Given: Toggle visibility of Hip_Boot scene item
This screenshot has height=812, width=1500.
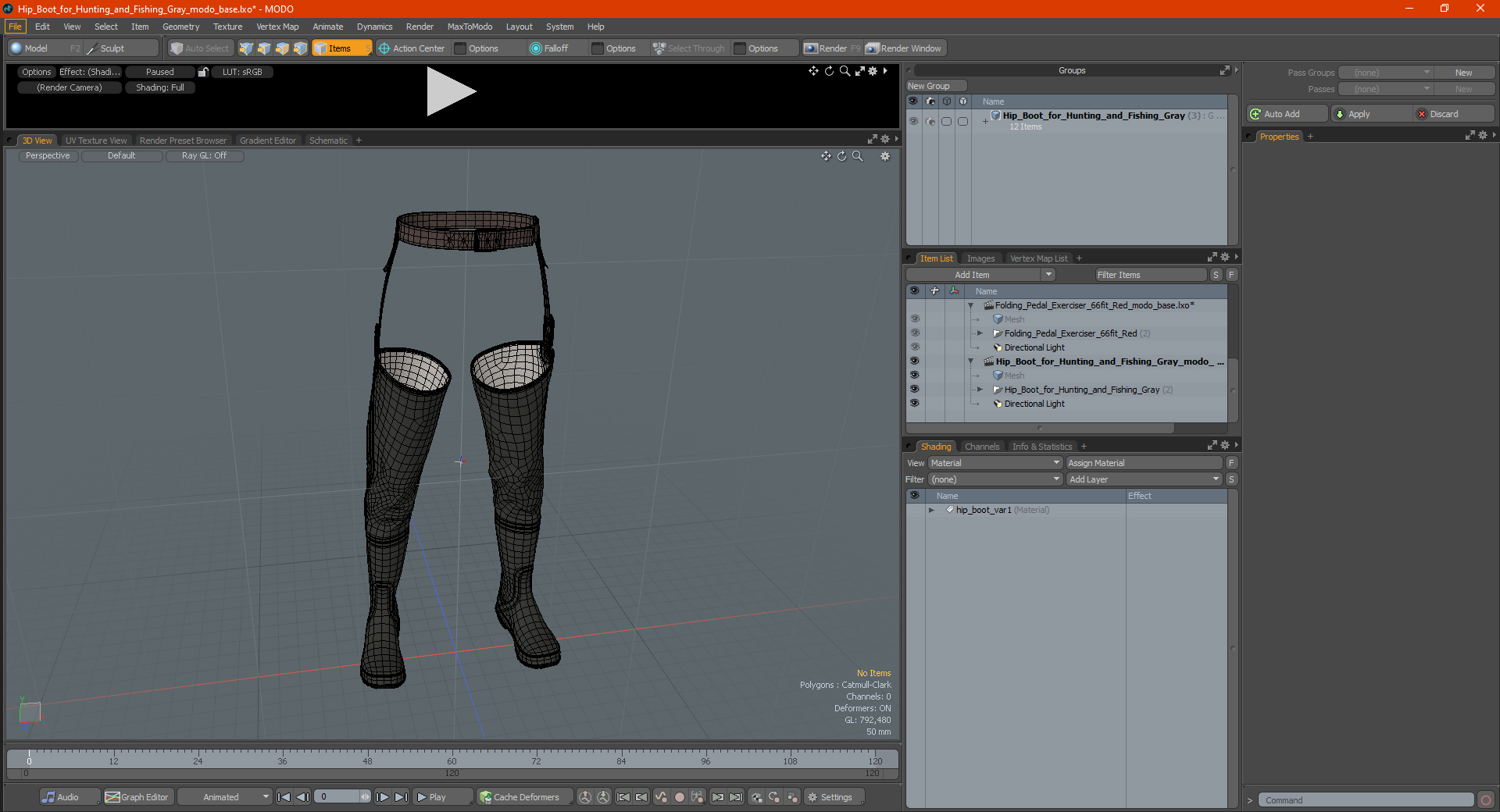Looking at the screenshot, I should pyautogui.click(x=914, y=361).
